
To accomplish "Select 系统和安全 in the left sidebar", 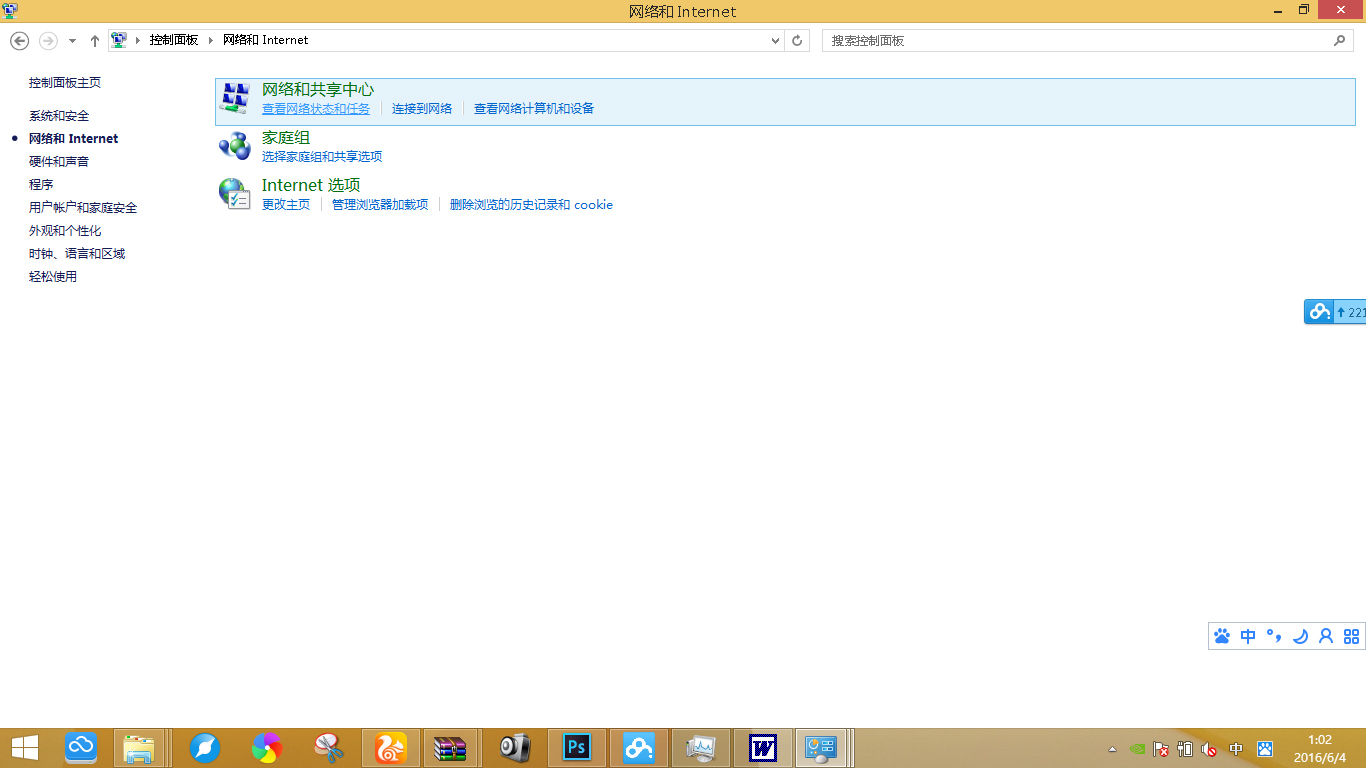I will coord(60,115).
